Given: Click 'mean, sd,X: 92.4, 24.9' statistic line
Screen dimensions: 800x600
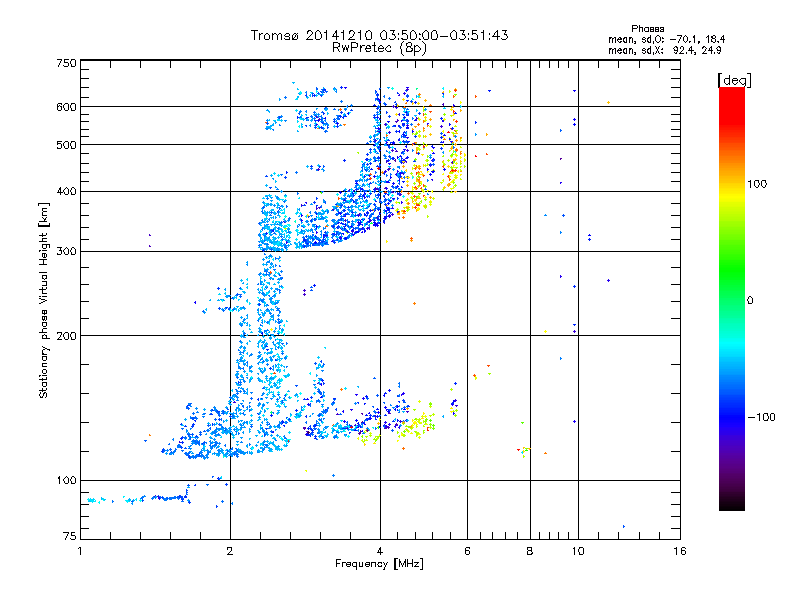Looking at the screenshot, I should point(665,50).
